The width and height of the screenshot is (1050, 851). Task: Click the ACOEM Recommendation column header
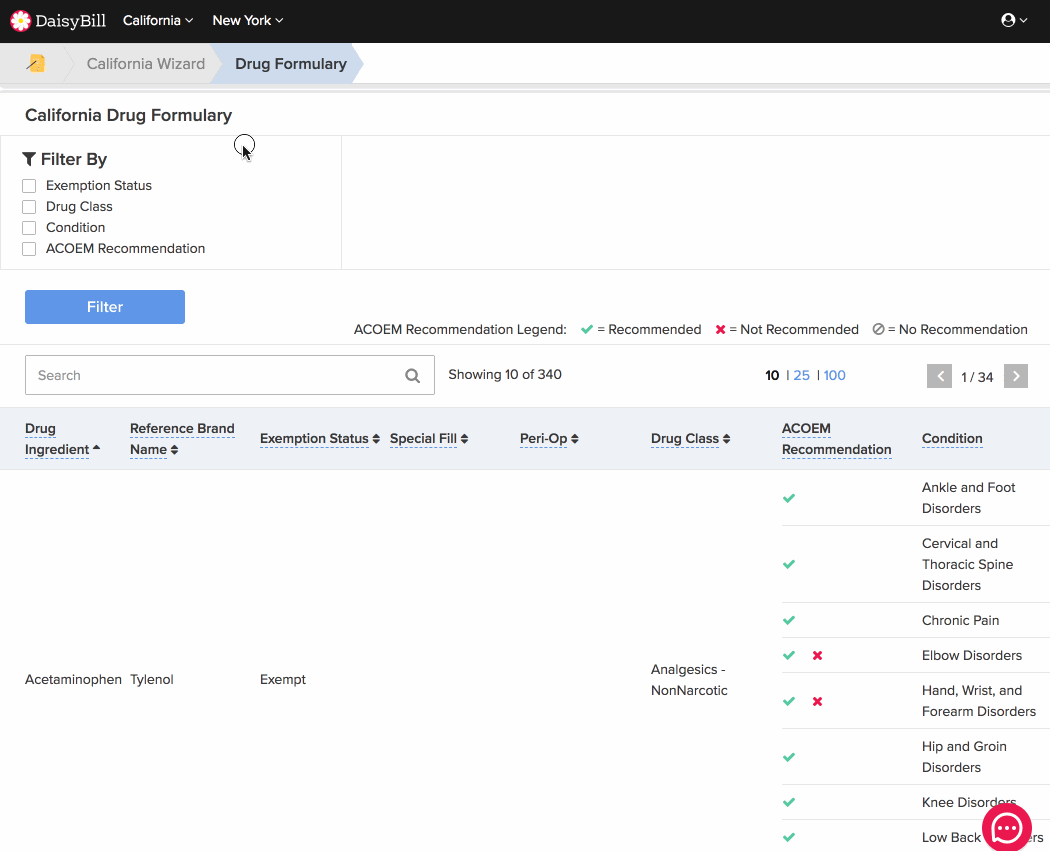pyautogui.click(x=836, y=439)
